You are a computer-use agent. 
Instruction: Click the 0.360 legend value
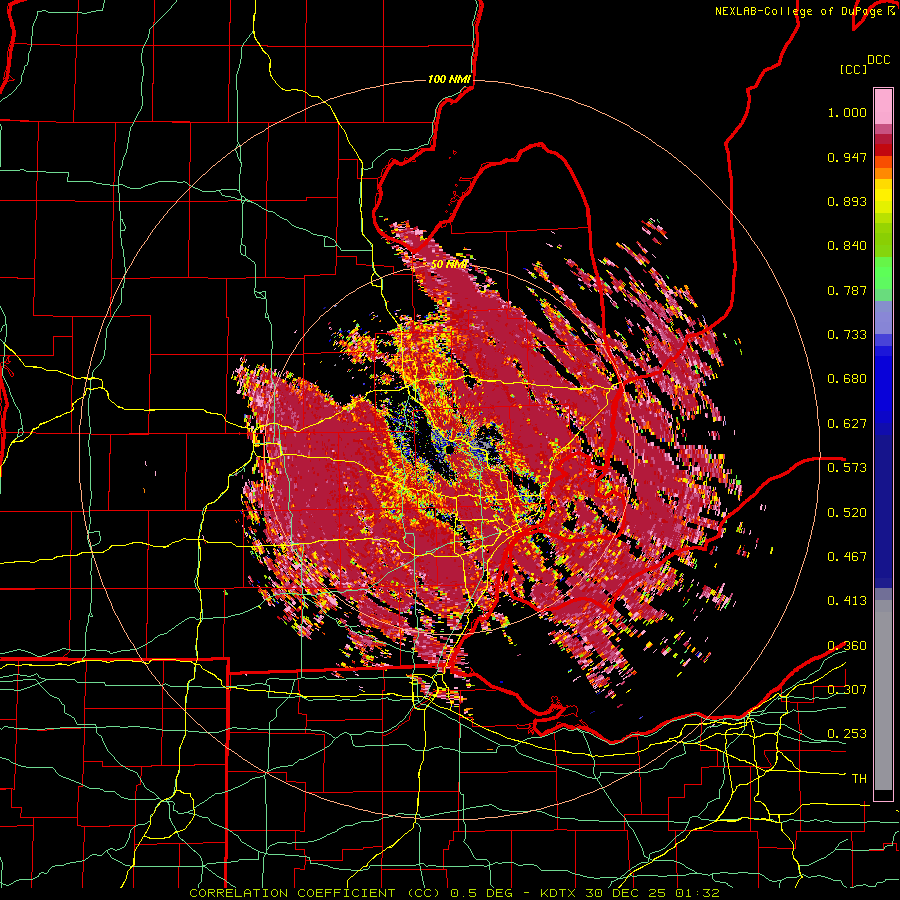tap(847, 646)
